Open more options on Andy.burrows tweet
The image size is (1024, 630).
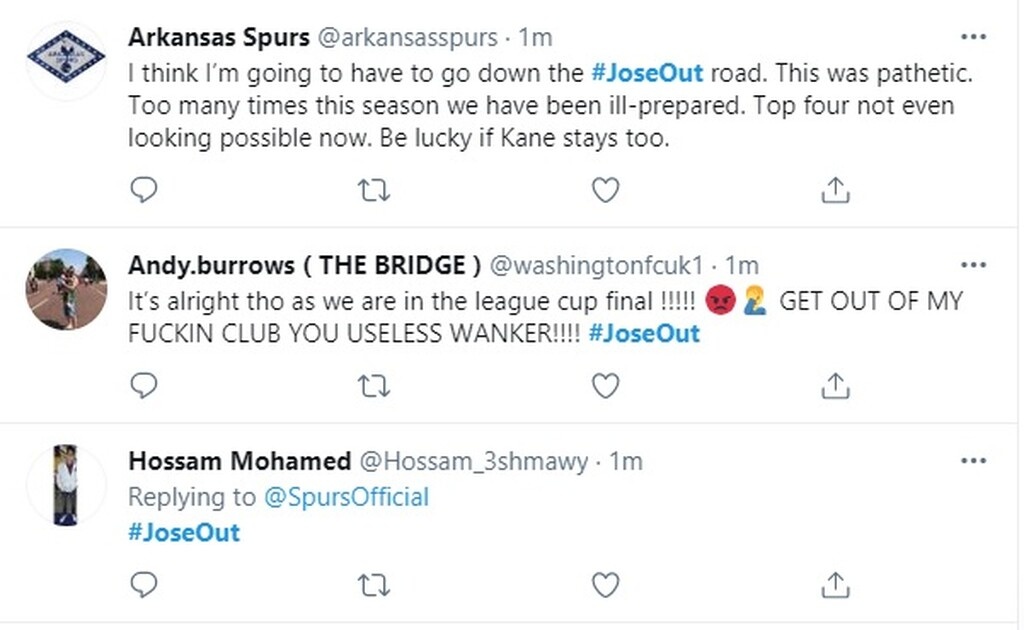pyautogui.click(x=973, y=265)
